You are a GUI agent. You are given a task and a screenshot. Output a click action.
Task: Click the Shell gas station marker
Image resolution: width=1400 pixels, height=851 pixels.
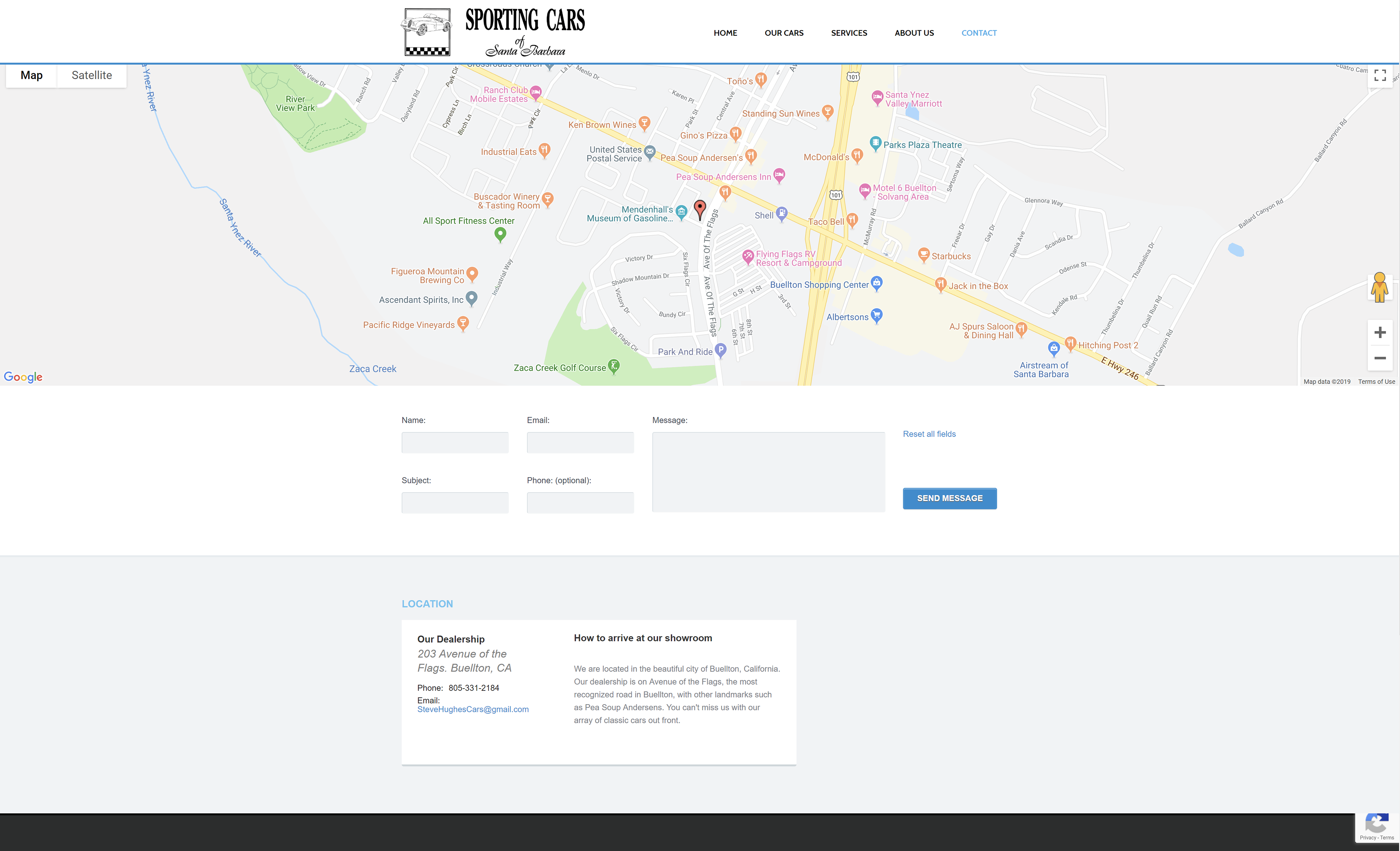(x=782, y=213)
